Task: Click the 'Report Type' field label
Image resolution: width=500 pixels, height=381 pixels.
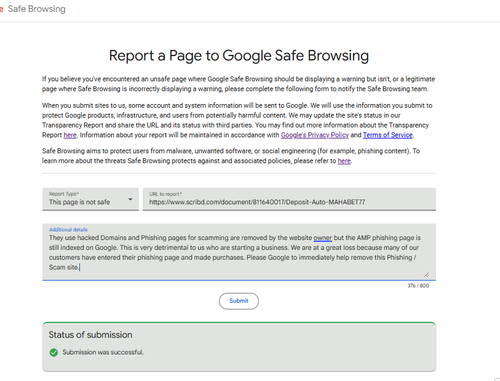Action: click(x=64, y=194)
